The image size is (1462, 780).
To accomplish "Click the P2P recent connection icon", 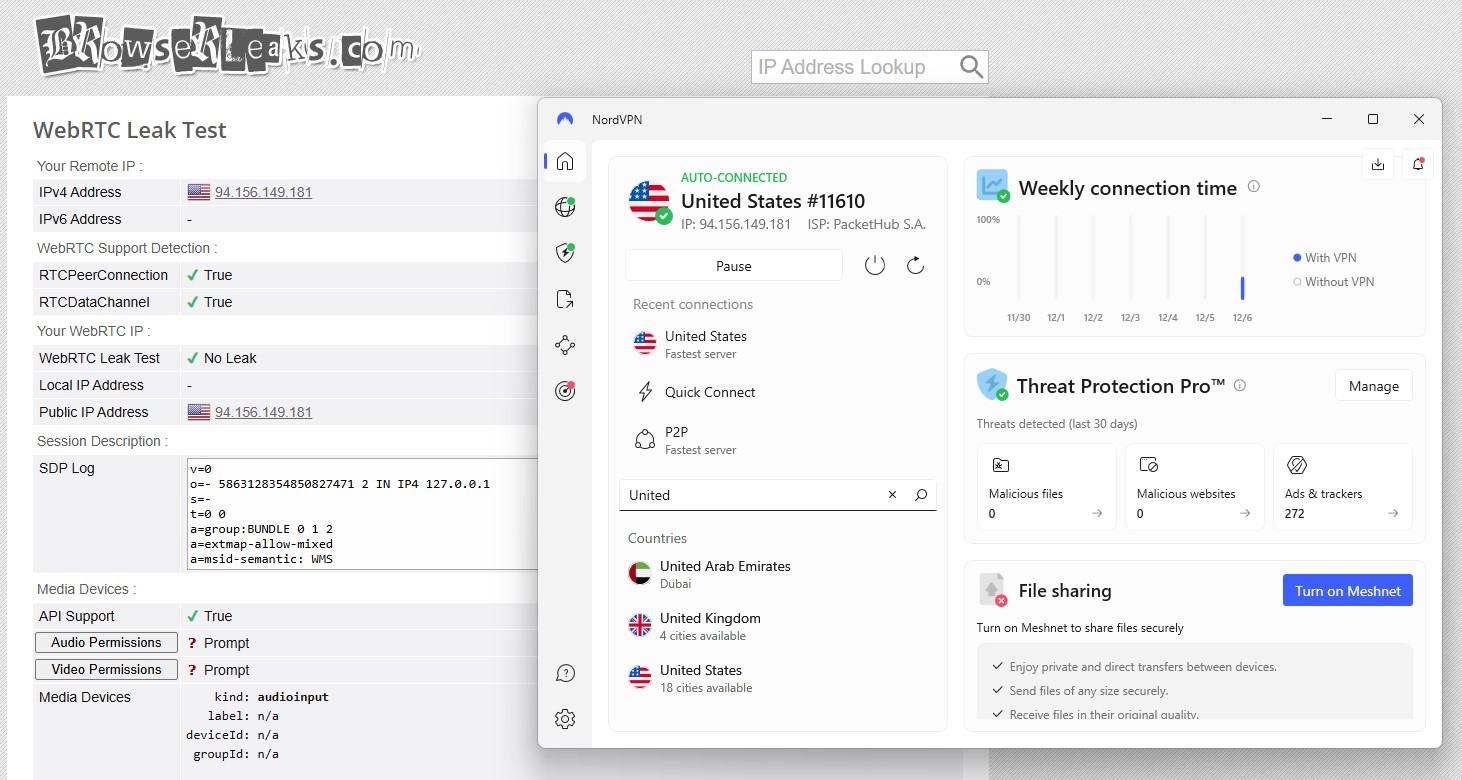I will (x=645, y=440).
